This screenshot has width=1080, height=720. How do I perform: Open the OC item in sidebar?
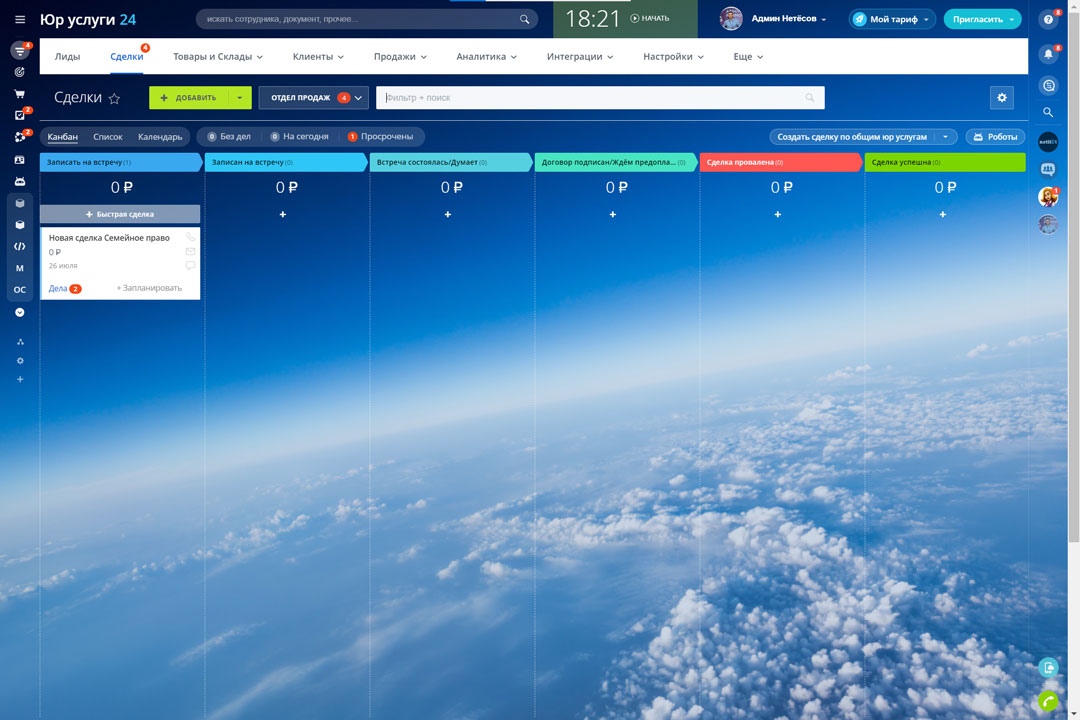[20, 289]
